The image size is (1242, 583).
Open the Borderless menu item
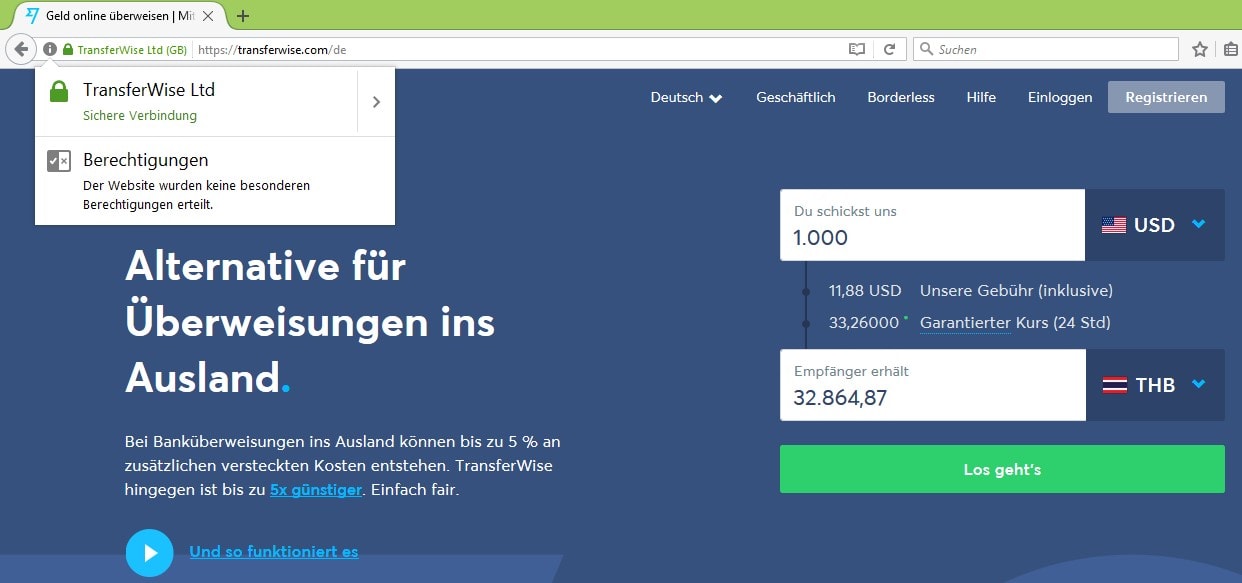pos(901,97)
